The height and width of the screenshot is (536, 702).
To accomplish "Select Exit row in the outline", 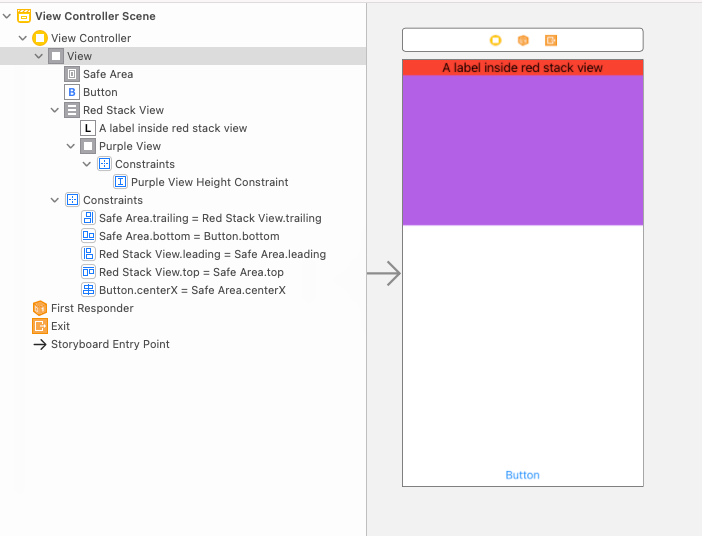I will 183,326.
